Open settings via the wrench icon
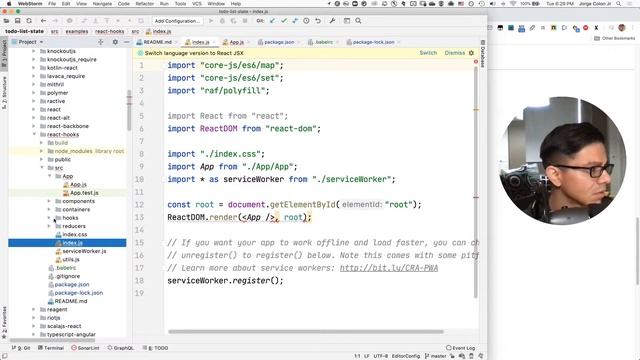The image size is (640, 360). point(332,21)
